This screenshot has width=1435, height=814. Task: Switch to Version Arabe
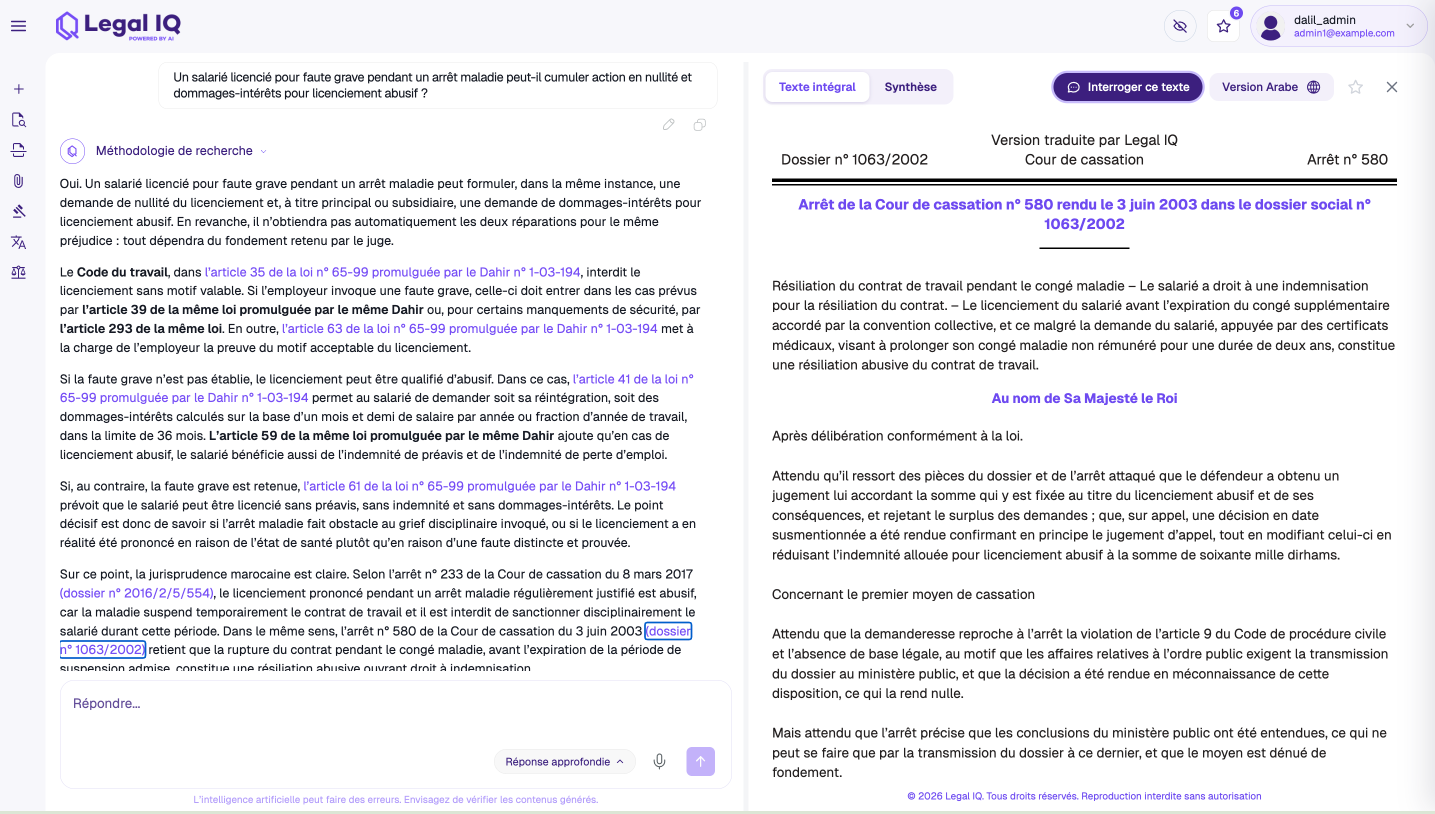coord(1271,87)
